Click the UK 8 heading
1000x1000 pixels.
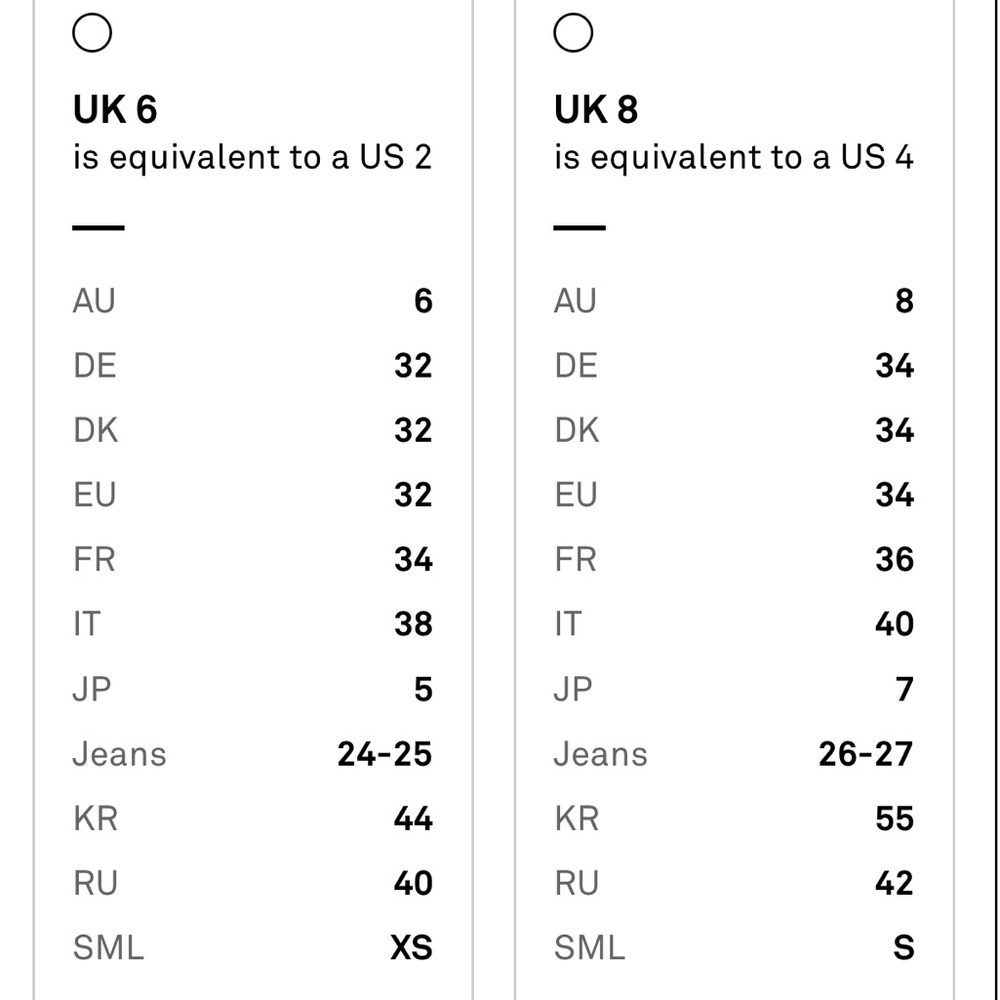click(596, 109)
